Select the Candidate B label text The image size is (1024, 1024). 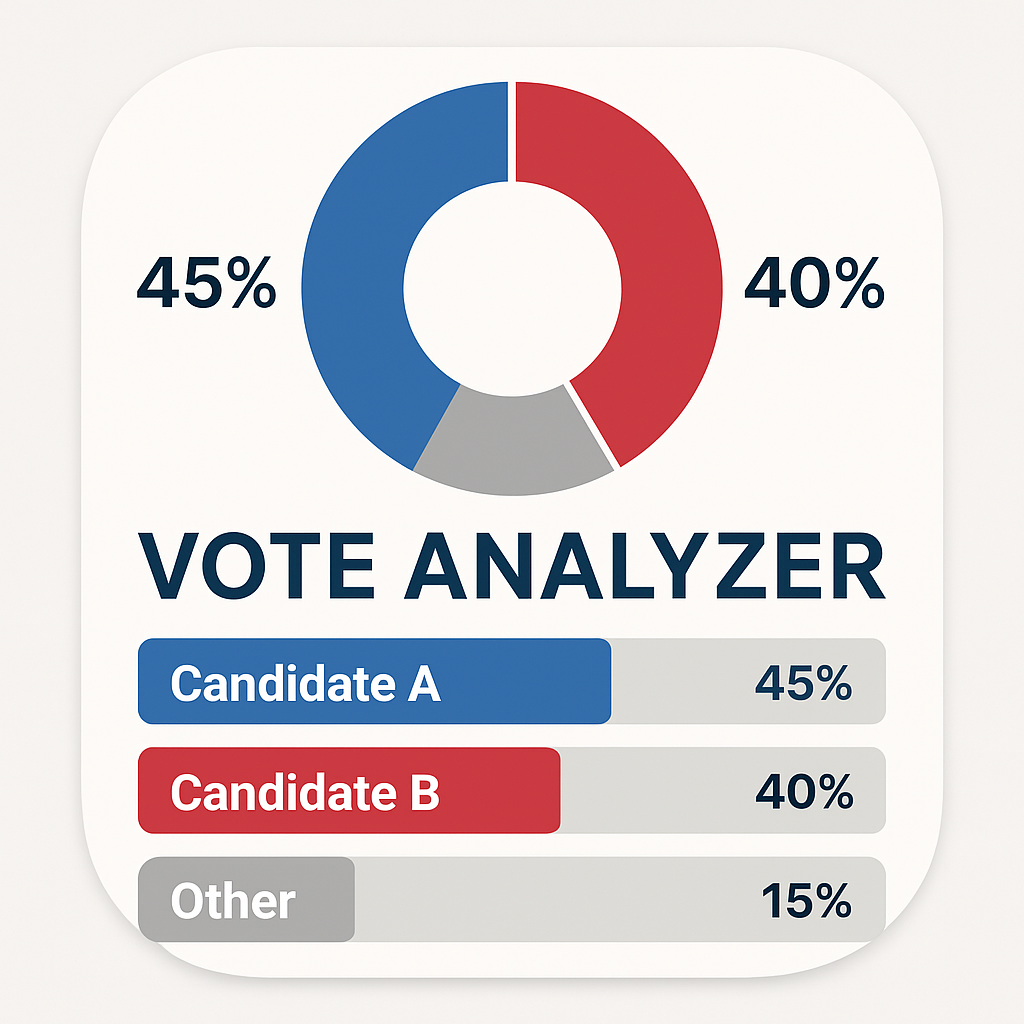coord(305,792)
